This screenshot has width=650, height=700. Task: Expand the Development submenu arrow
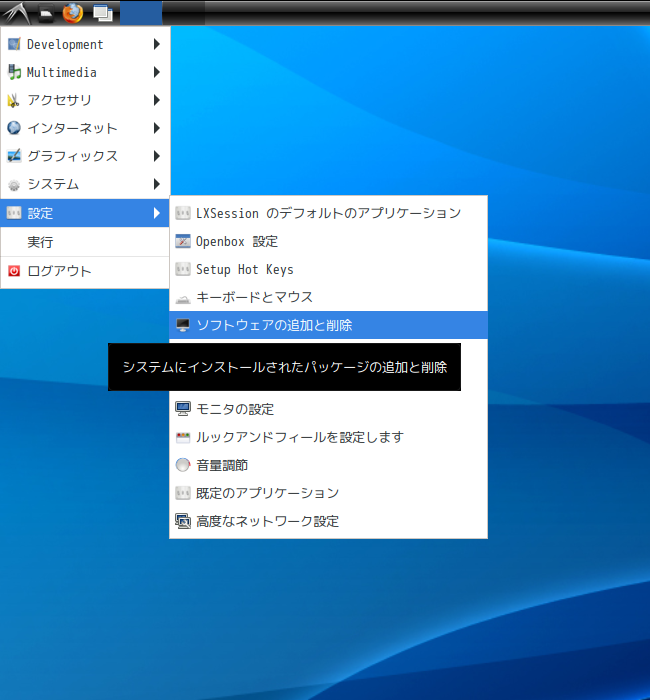[157, 44]
